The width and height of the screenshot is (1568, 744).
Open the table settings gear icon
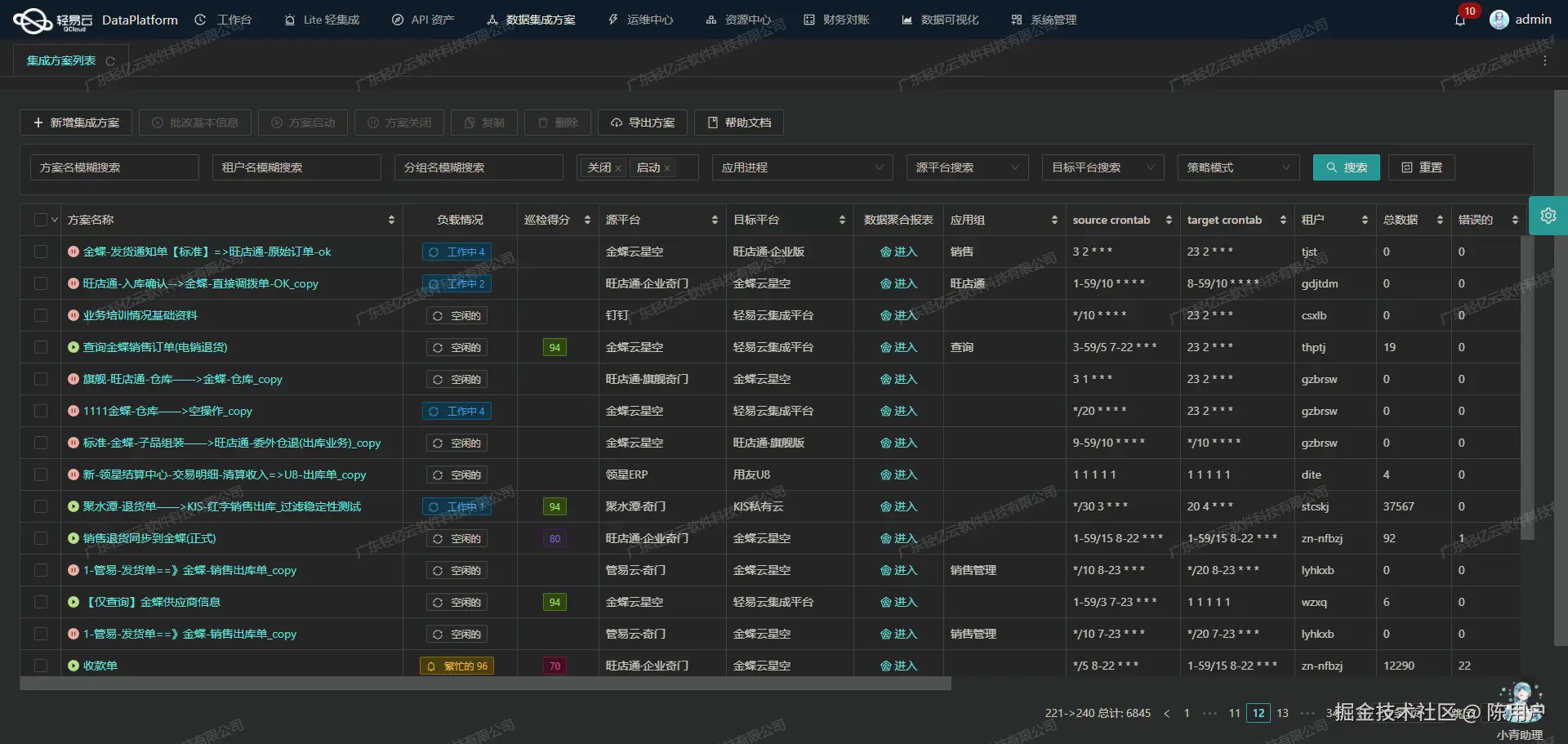(1548, 216)
